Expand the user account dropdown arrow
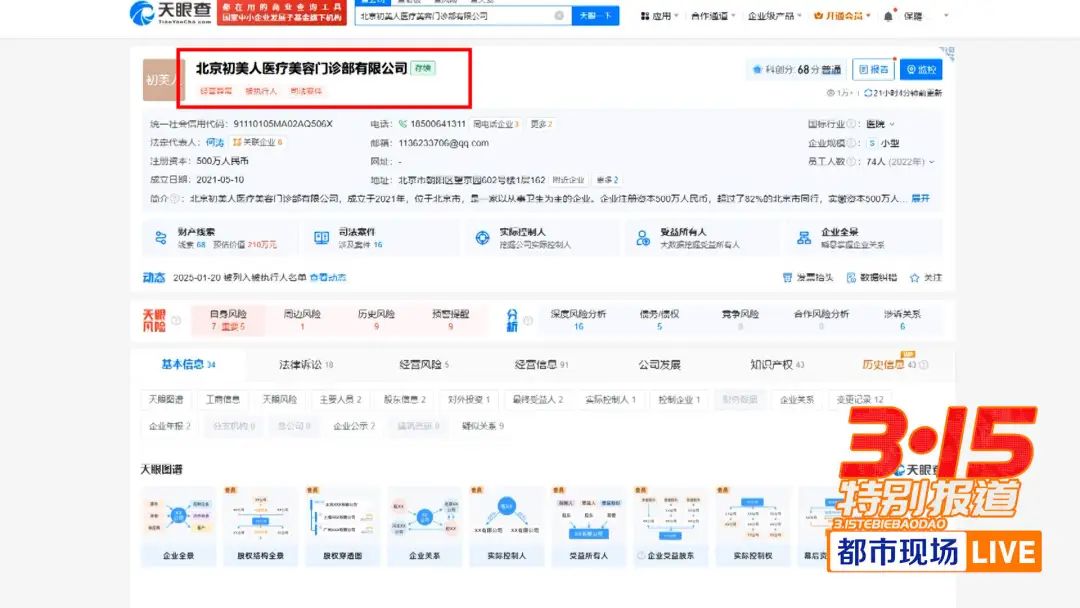 coord(946,16)
